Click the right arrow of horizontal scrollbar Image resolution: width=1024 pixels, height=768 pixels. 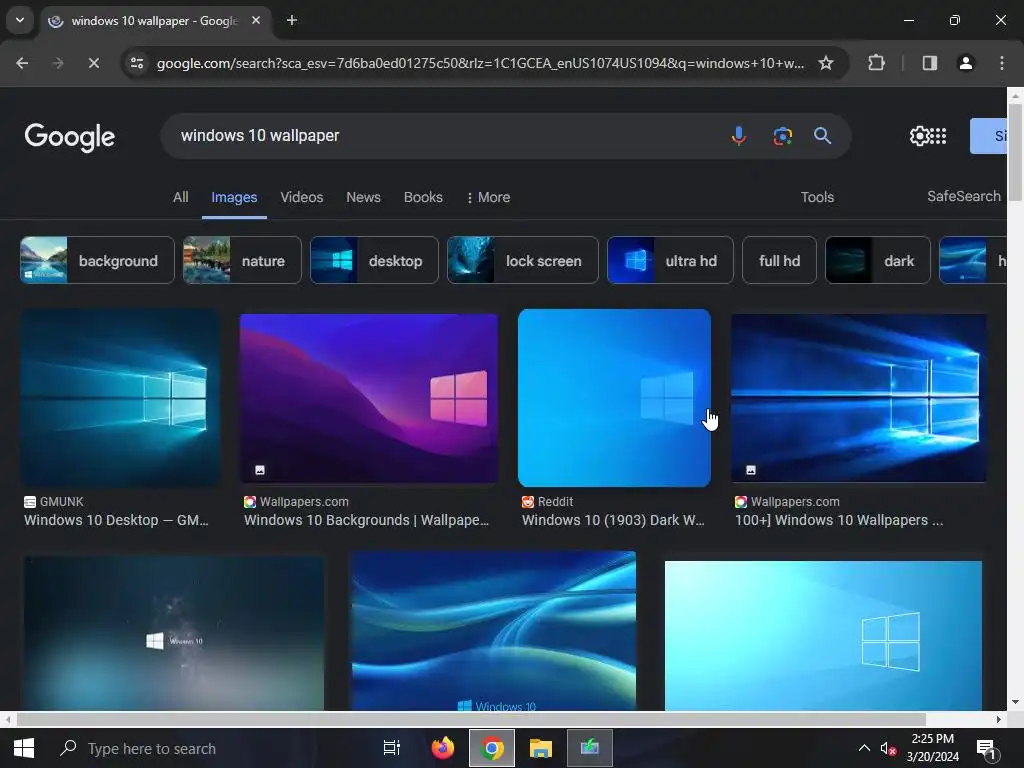[999, 719]
